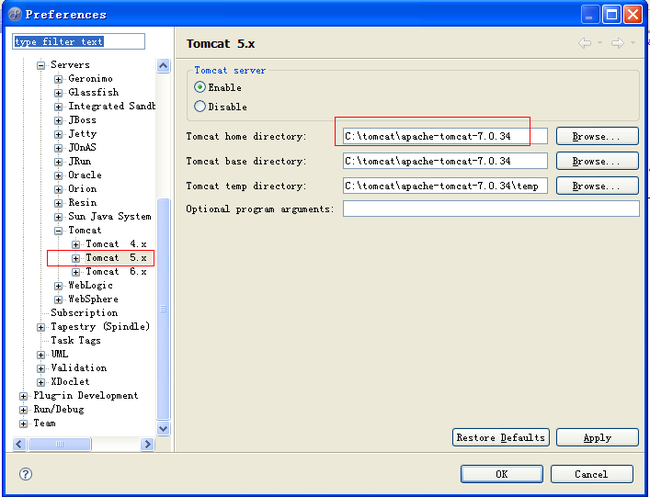The width and height of the screenshot is (650, 497).
Task: Select the Task Tags tree item
Action: [75, 340]
